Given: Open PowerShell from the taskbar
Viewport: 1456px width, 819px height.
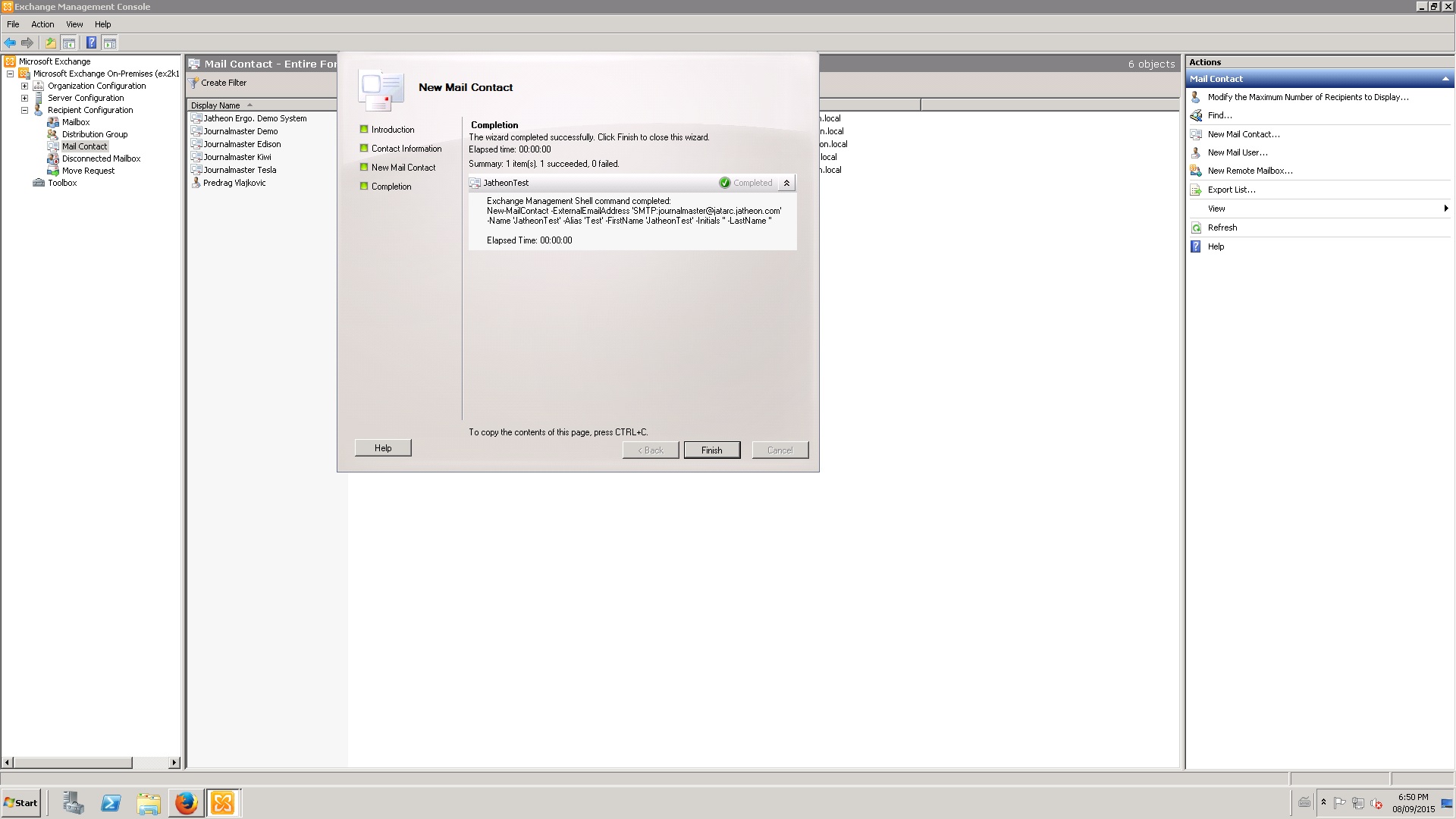Looking at the screenshot, I should tap(111, 802).
